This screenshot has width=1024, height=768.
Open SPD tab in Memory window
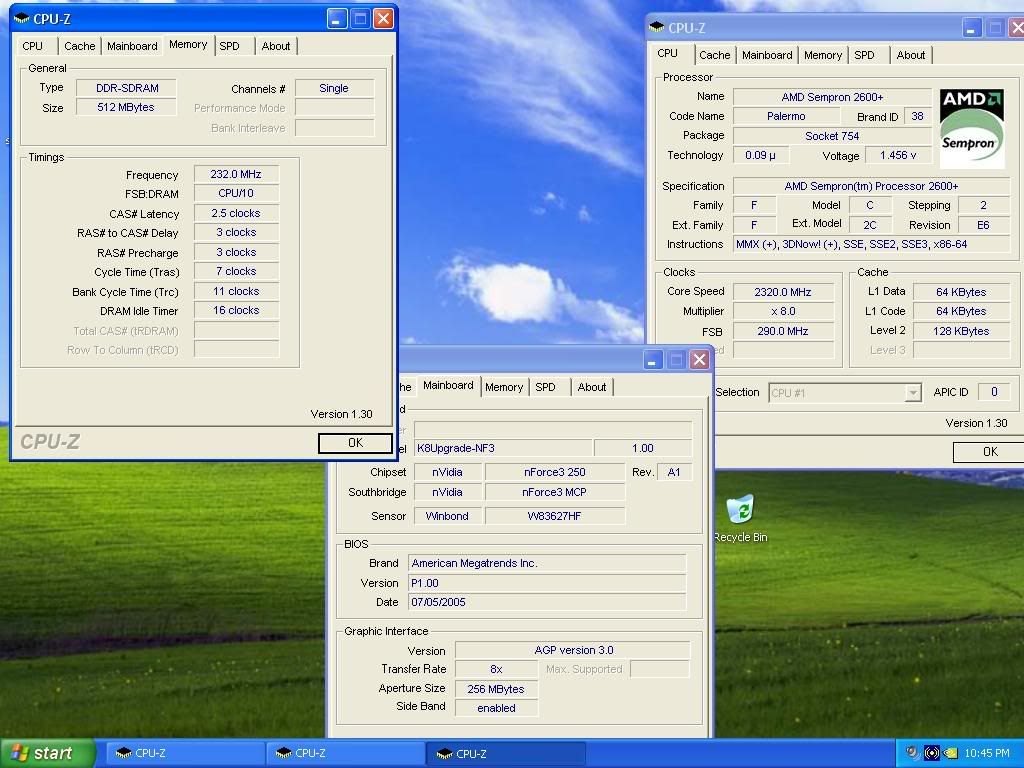click(229, 46)
